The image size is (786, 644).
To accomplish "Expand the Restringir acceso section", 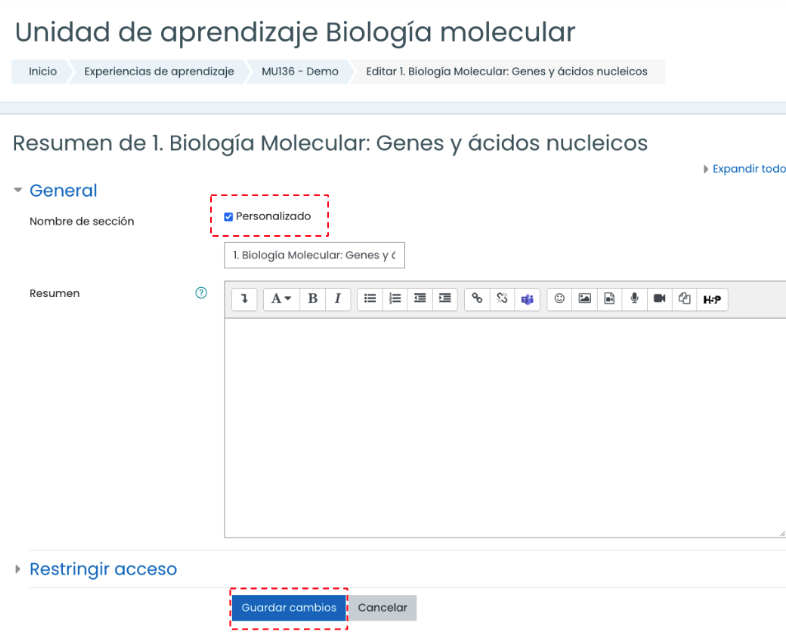I will tap(103, 569).
